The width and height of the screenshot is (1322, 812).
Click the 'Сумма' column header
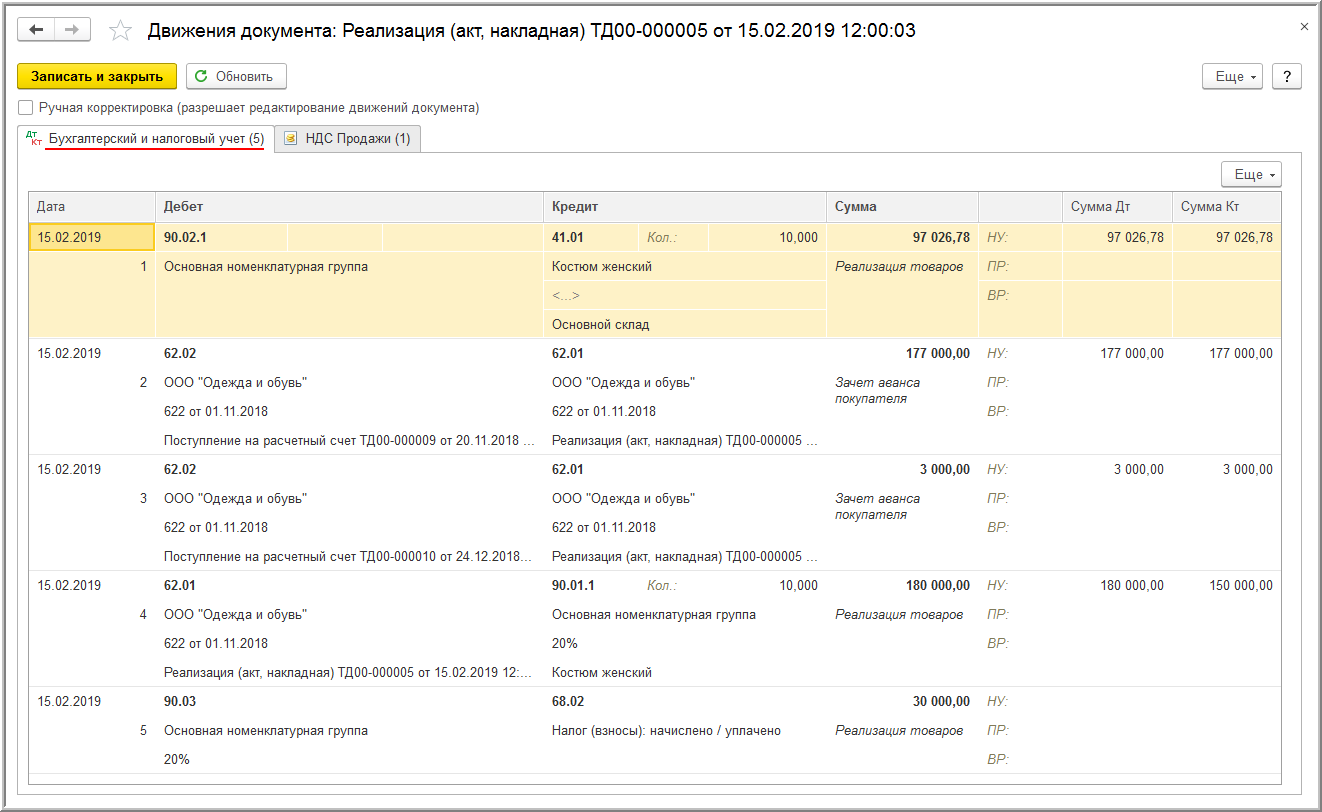point(903,207)
